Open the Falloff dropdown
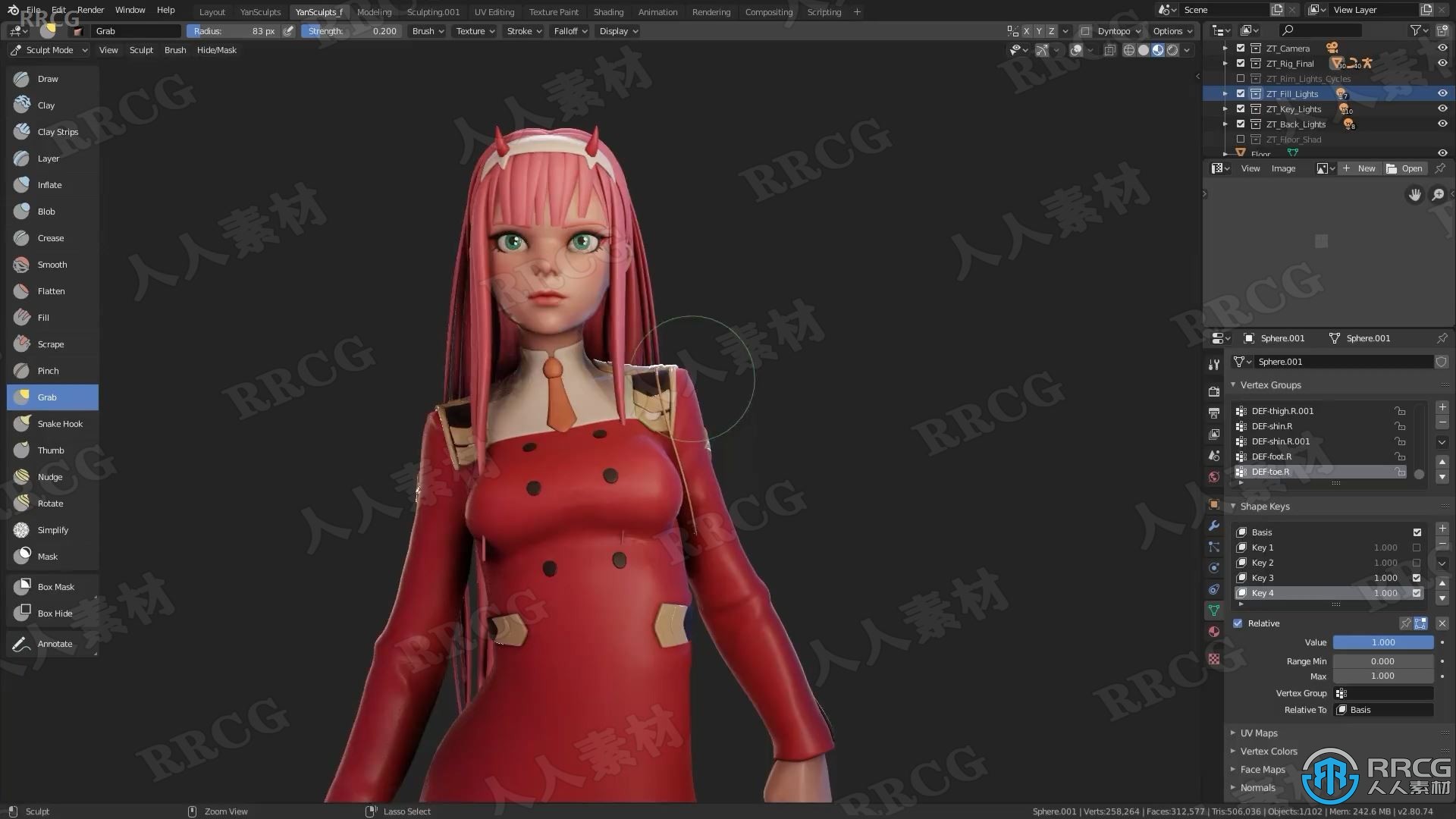 [x=570, y=31]
